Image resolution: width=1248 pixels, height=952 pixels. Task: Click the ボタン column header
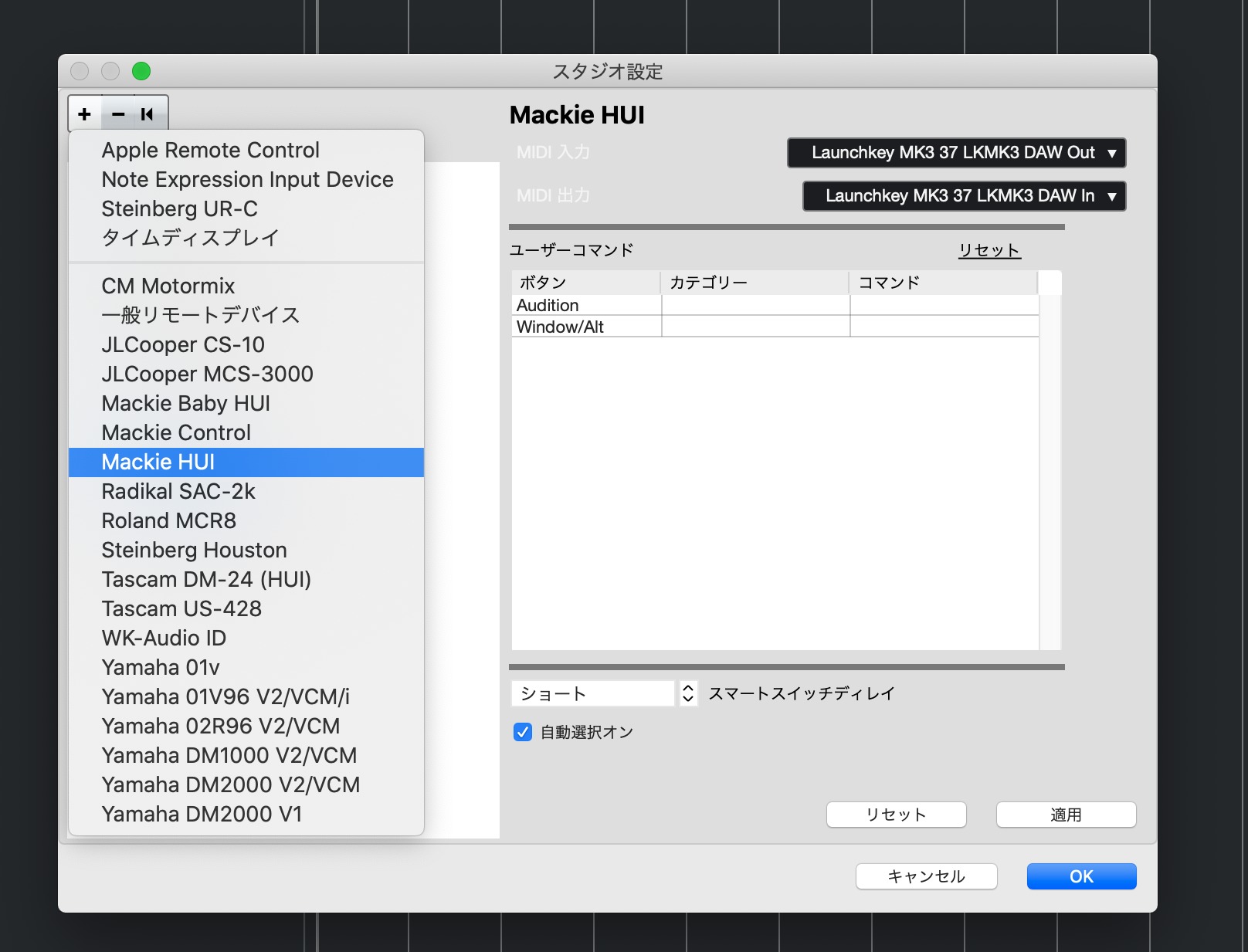[586, 283]
